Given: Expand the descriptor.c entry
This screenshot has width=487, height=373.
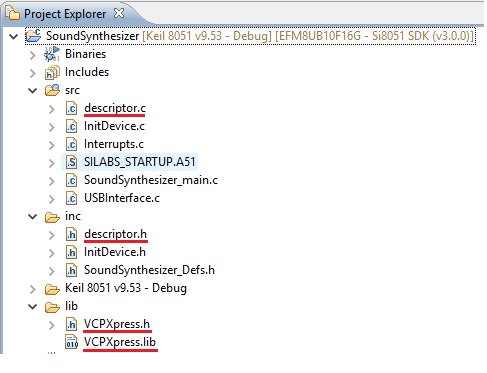Looking at the screenshot, I should (x=52, y=109).
